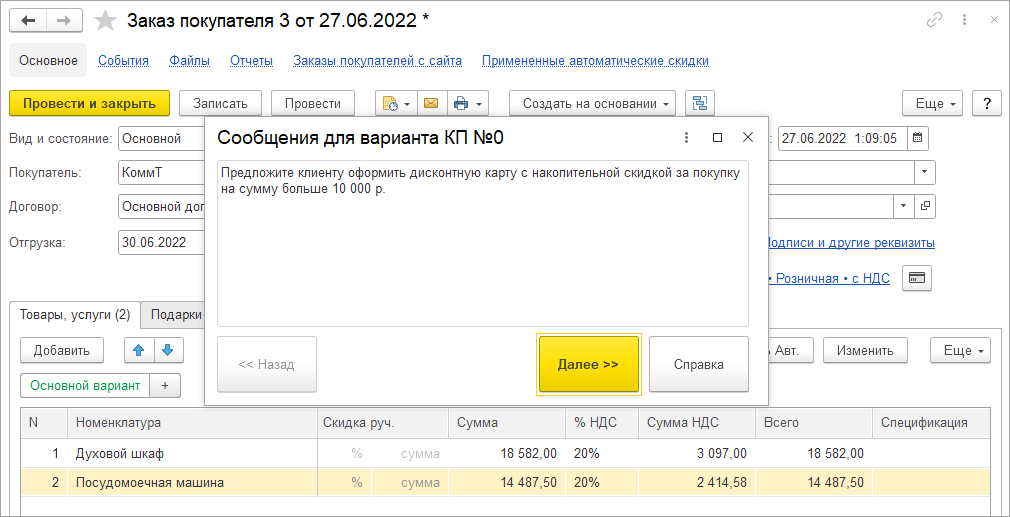
Task: Select the Посудомоечная машина row
Action: (150, 483)
